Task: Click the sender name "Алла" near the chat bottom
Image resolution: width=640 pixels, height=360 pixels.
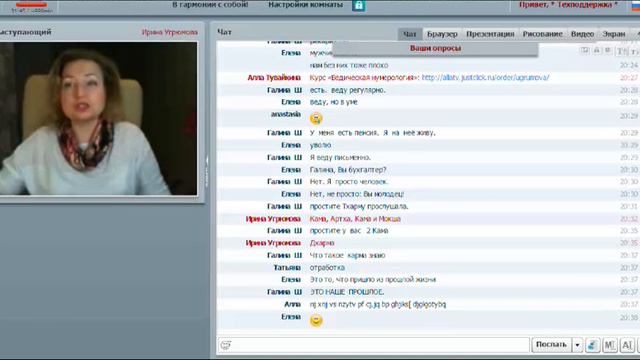Action: click(292, 304)
